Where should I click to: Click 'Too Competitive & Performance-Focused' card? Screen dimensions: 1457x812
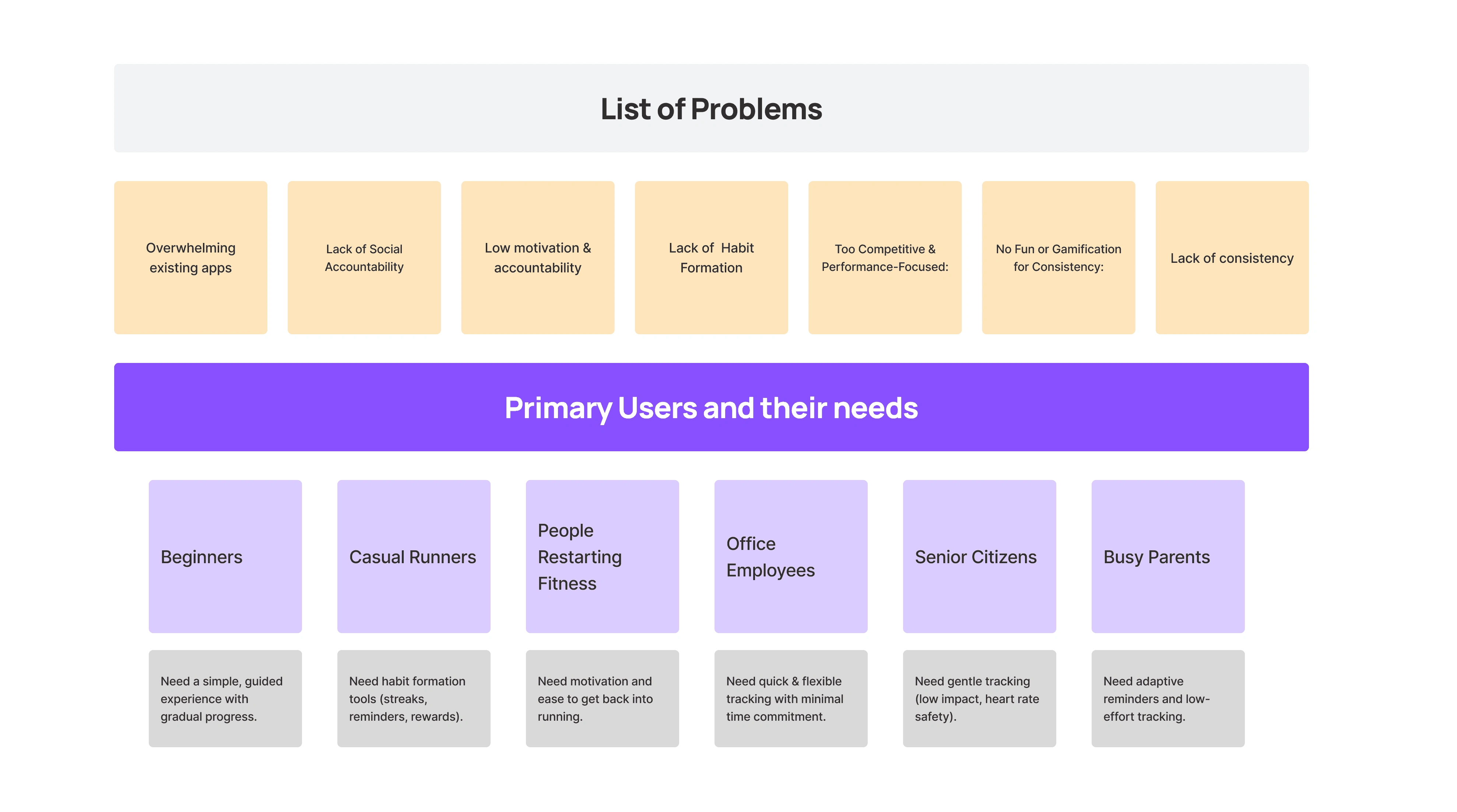[x=885, y=257]
